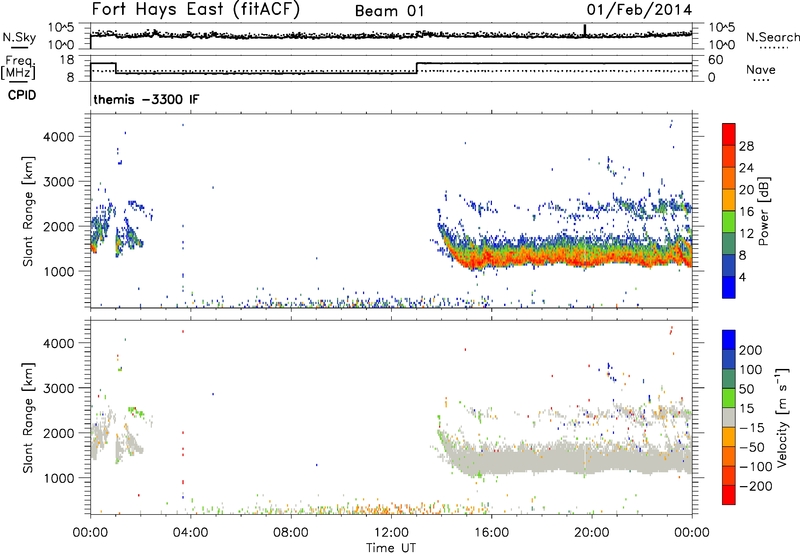Click the '16:00' time axis tick label
800x554 pixels.
click(491, 533)
